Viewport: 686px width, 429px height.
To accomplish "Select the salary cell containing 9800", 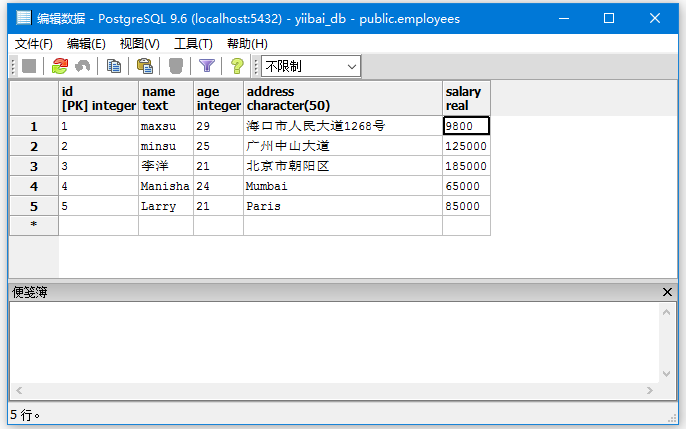I will pyautogui.click(x=466, y=126).
